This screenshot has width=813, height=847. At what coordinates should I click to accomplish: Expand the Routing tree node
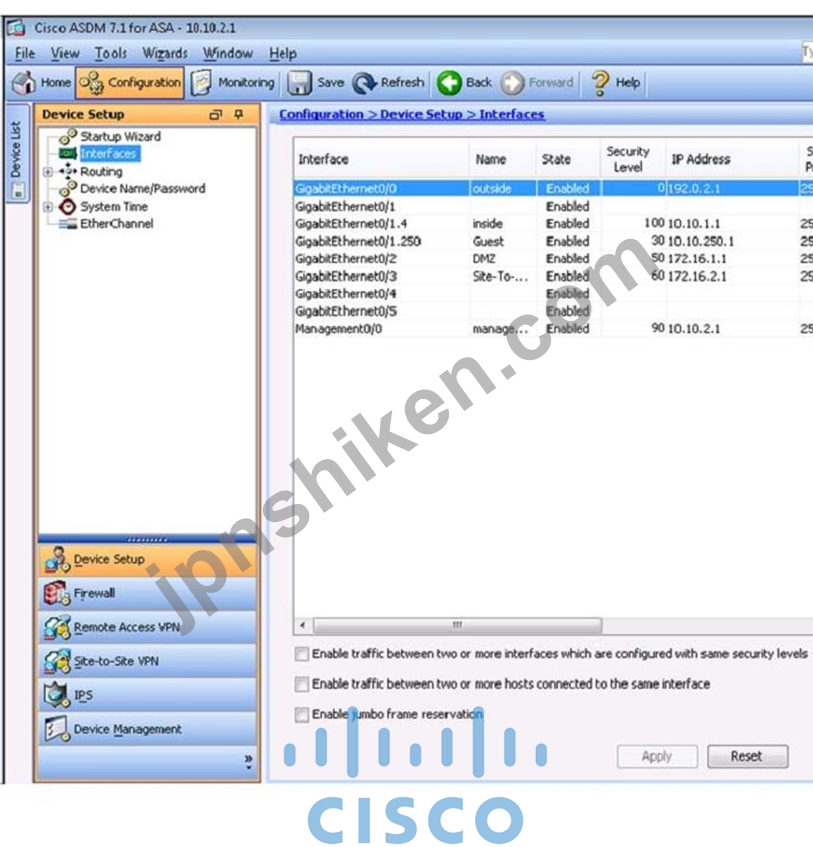(48, 172)
